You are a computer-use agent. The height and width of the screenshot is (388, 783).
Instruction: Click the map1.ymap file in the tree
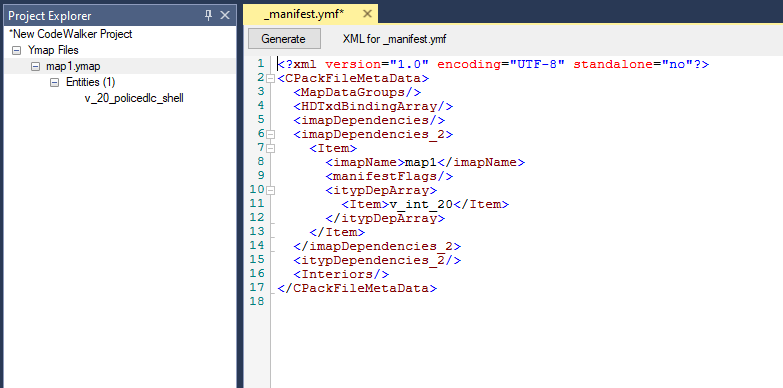point(73,66)
